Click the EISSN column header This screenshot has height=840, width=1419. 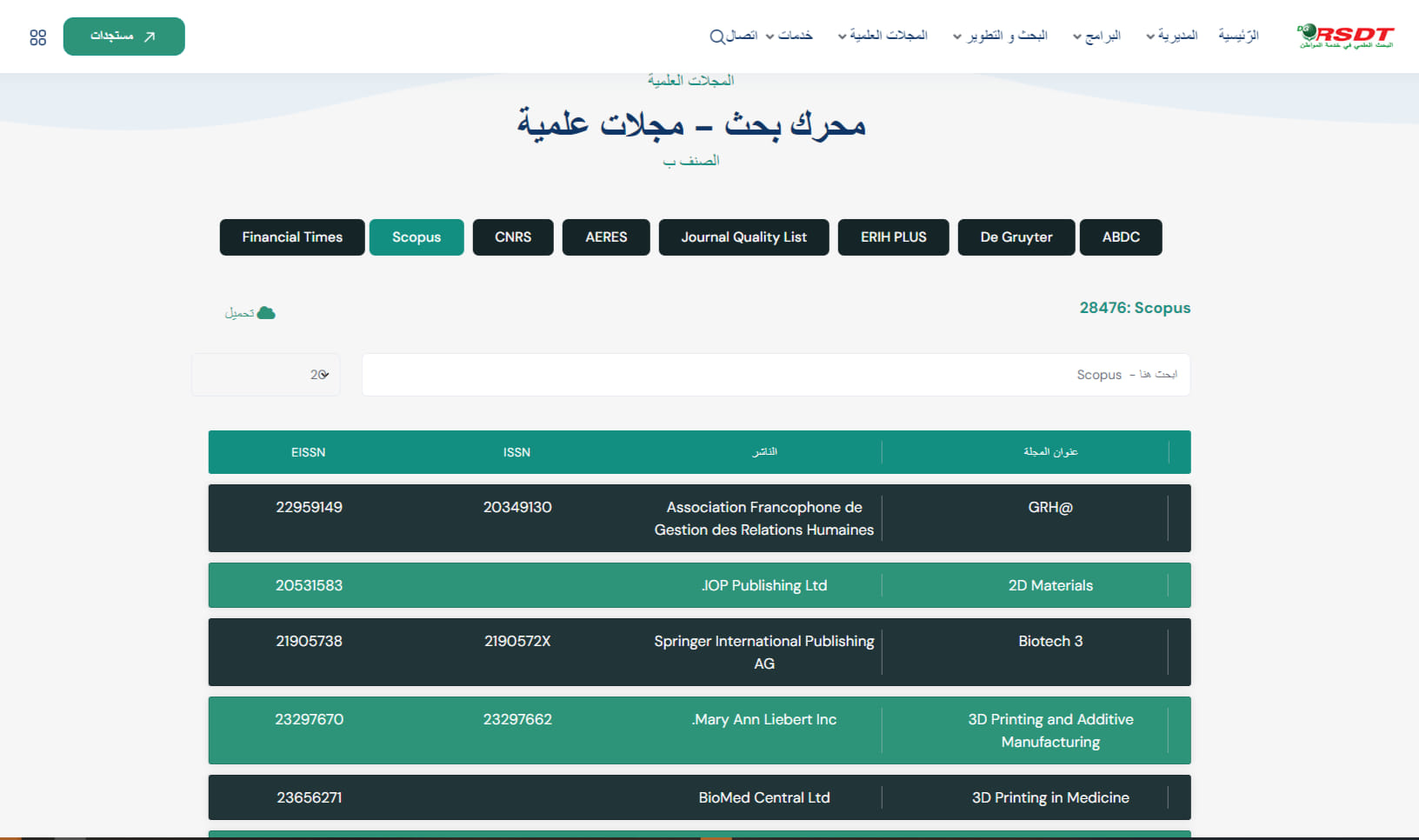[x=309, y=452]
